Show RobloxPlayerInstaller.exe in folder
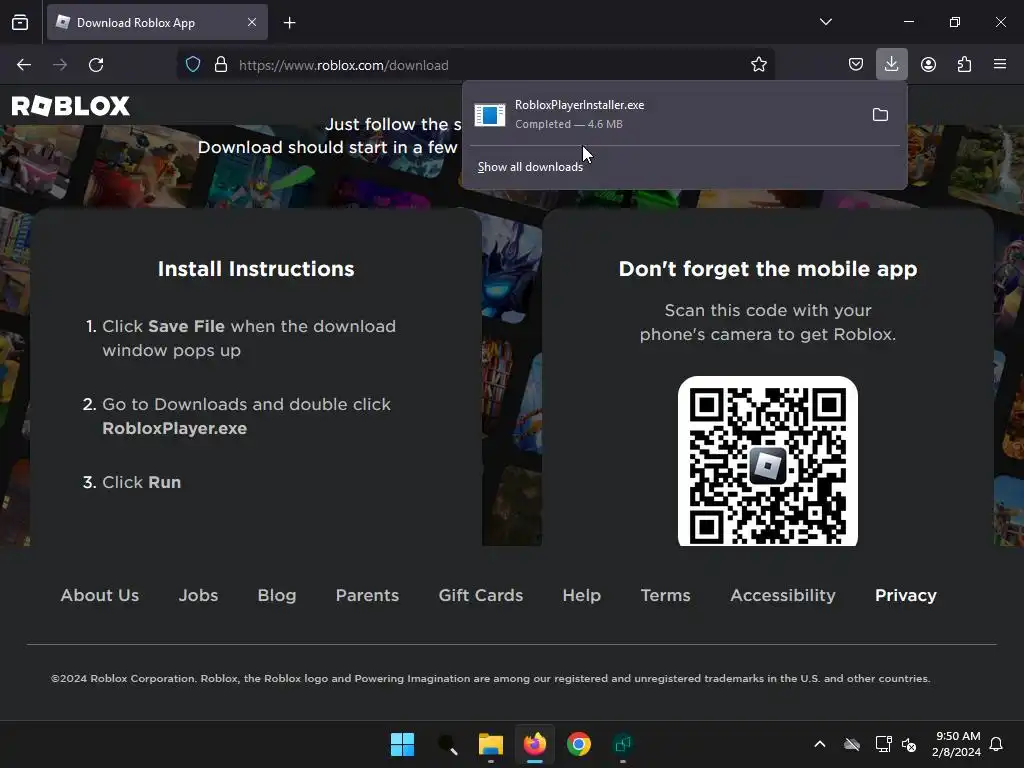This screenshot has width=1024, height=768. coord(880,115)
